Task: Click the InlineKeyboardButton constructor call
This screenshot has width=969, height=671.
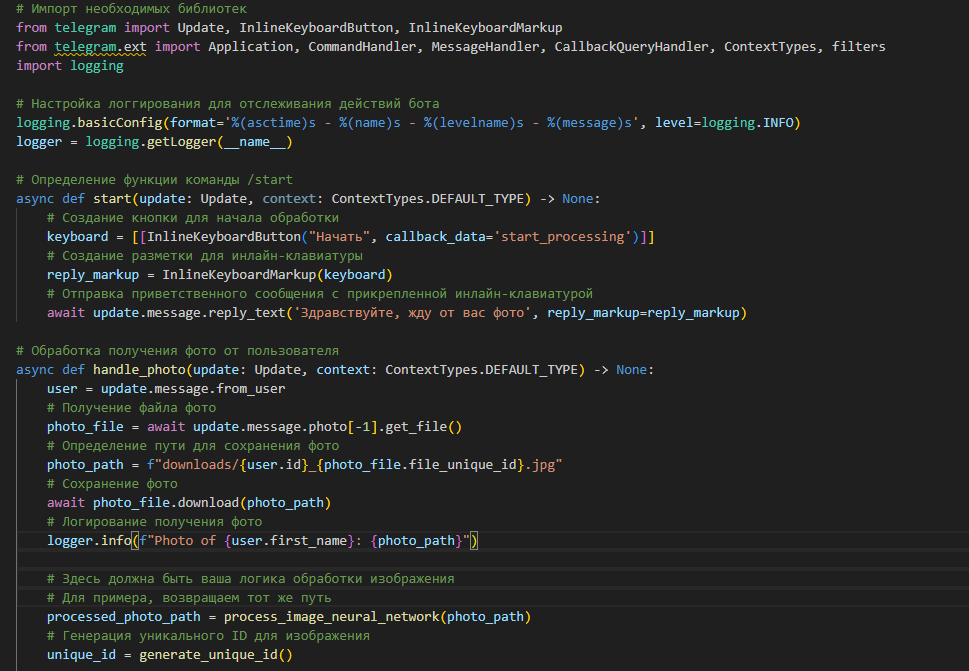Action: 224,237
